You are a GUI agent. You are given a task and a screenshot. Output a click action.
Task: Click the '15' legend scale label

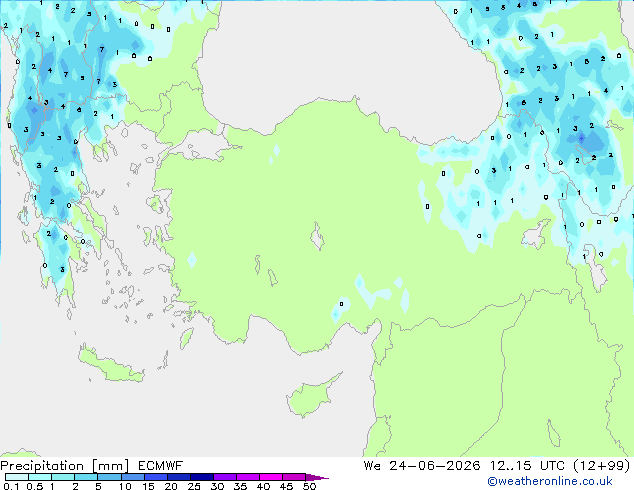coord(148,486)
